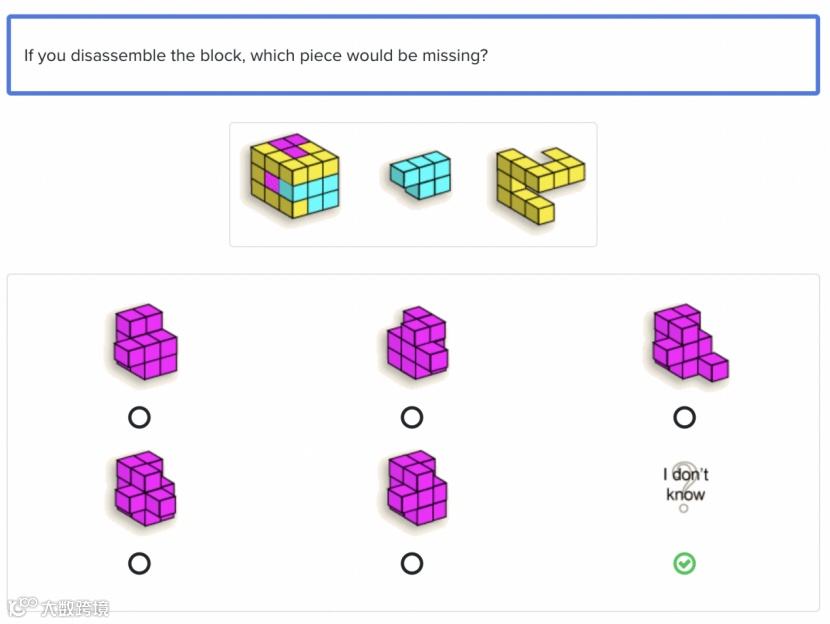Screen dimensions: 830x624
Task: Select radio button under bottom-left magenta piece
Action: [140, 564]
